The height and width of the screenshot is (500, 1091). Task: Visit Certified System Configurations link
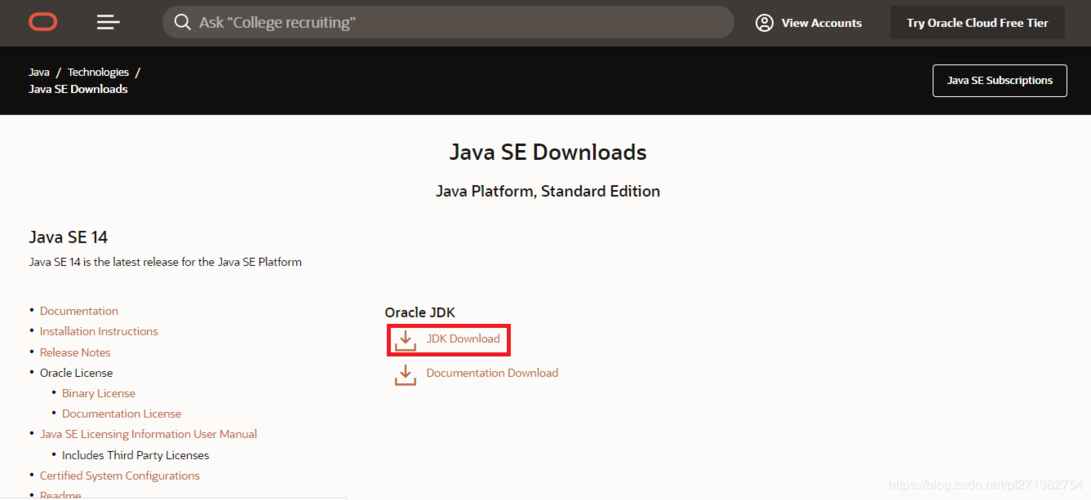pyautogui.click(x=120, y=476)
